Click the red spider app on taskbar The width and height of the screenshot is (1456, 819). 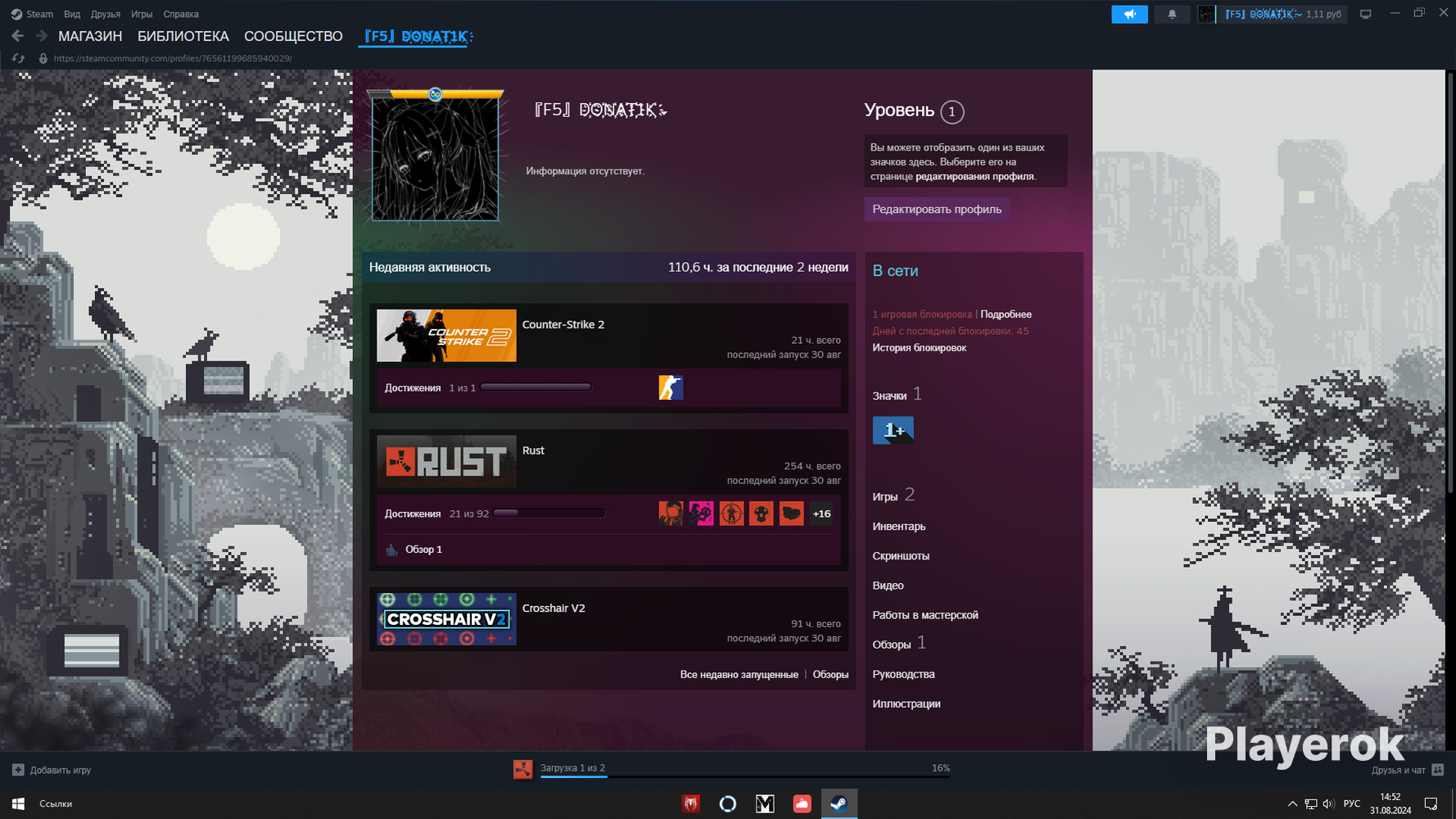pos(690,803)
